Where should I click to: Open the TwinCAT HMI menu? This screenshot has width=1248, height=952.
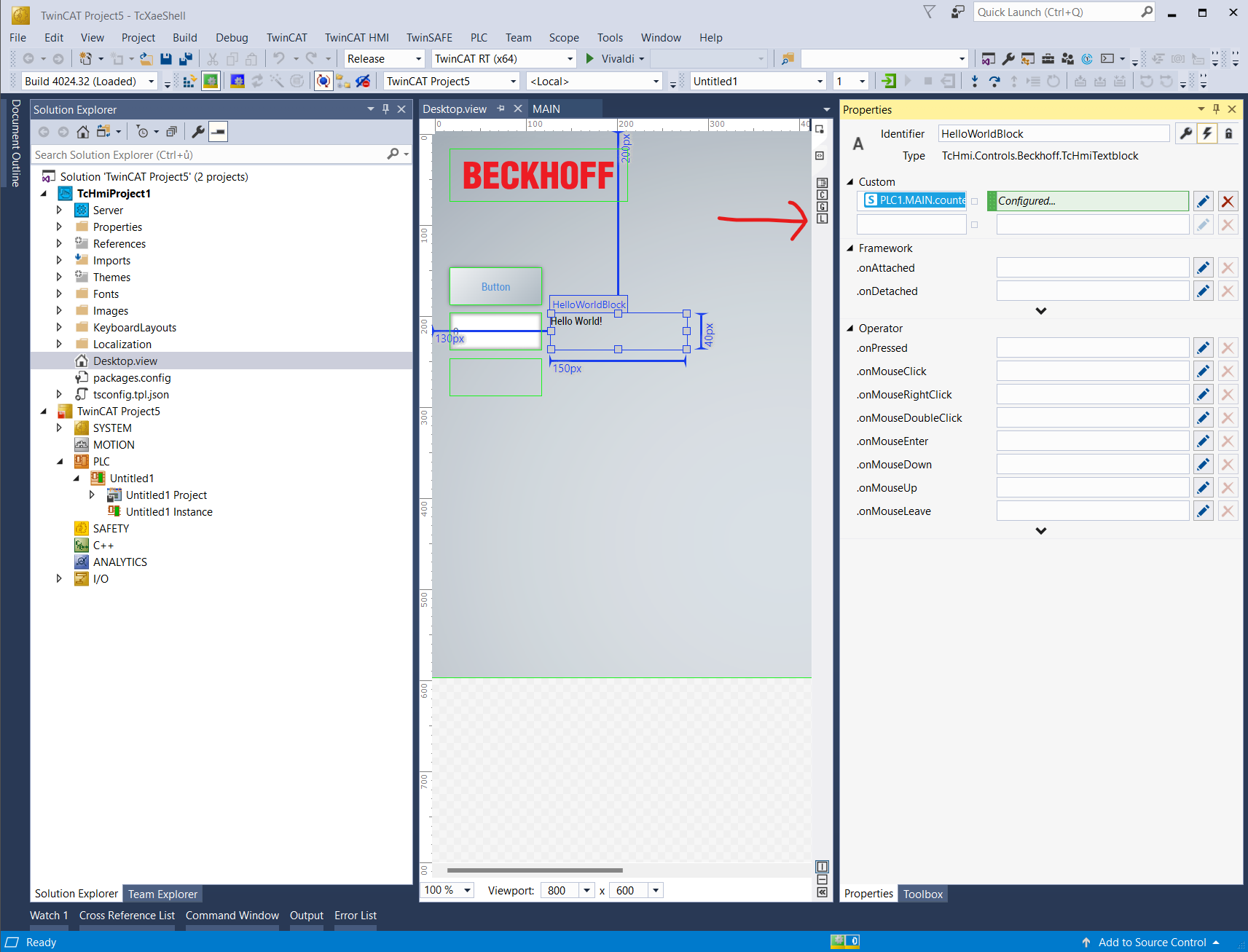[356, 38]
